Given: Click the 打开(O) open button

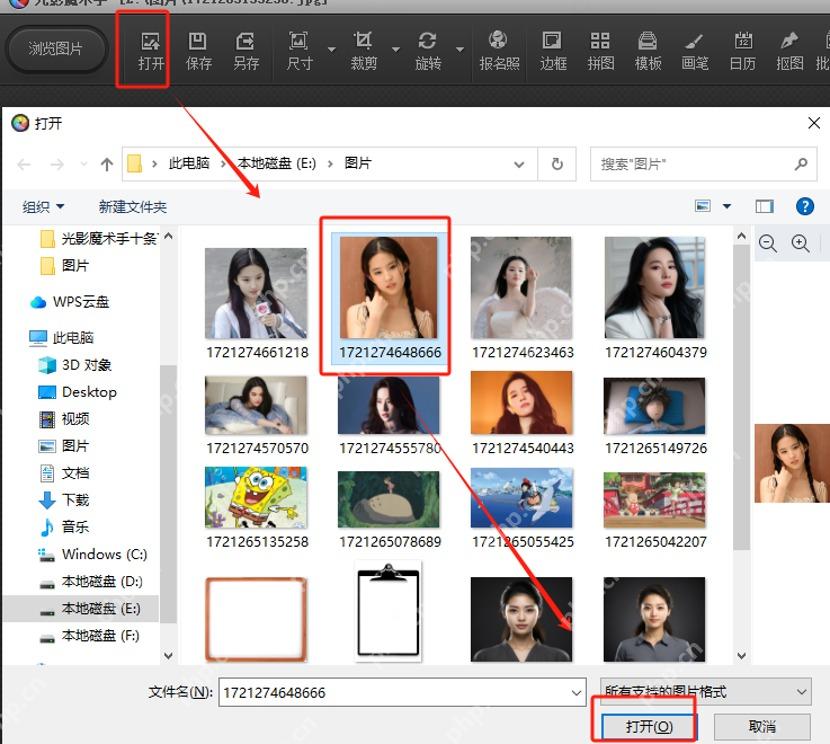Looking at the screenshot, I should click(649, 727).
